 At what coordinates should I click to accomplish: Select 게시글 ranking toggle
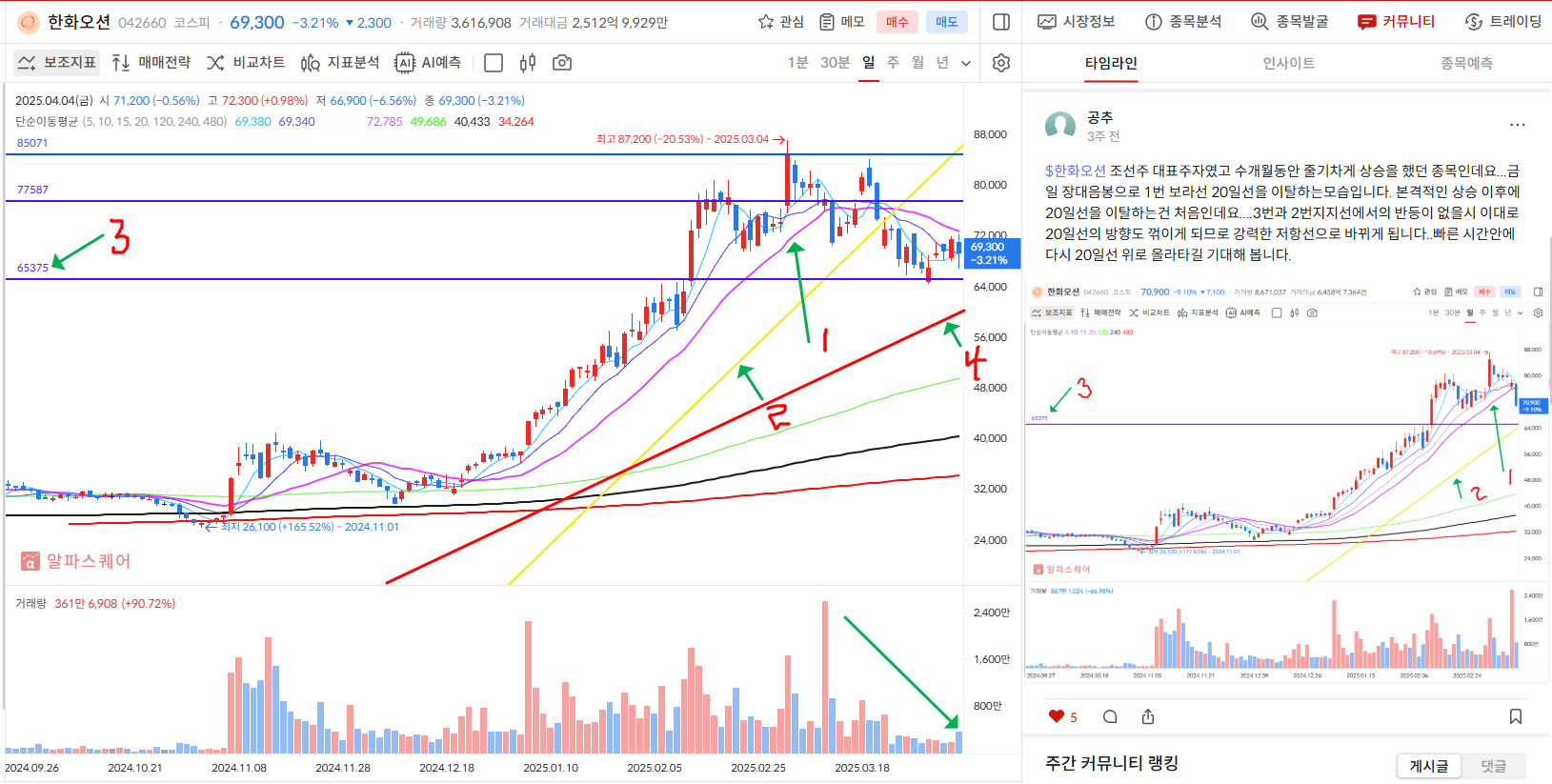pyautogui.click(x=1429, y=766)
